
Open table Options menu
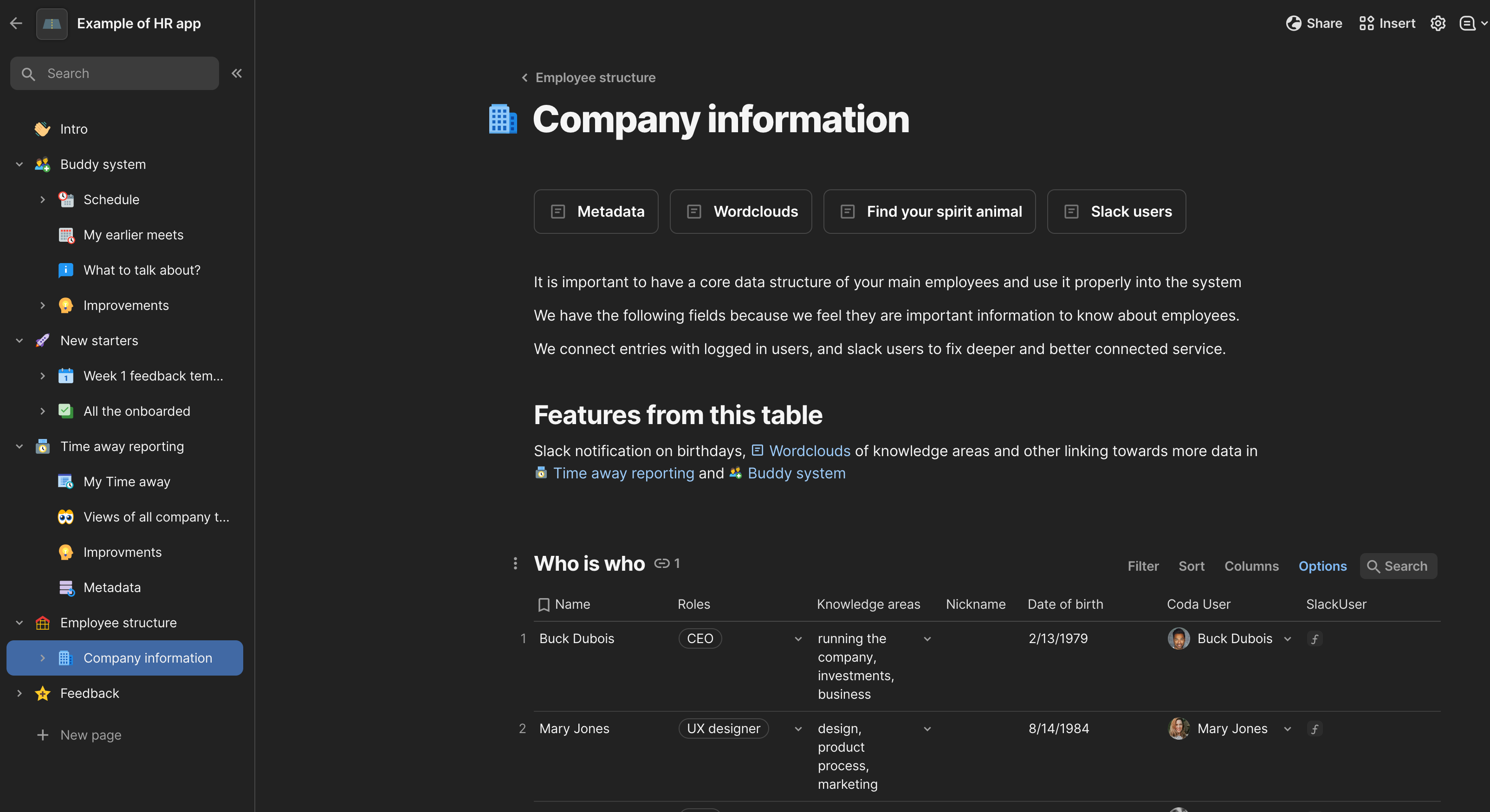tap(1322, 566)
